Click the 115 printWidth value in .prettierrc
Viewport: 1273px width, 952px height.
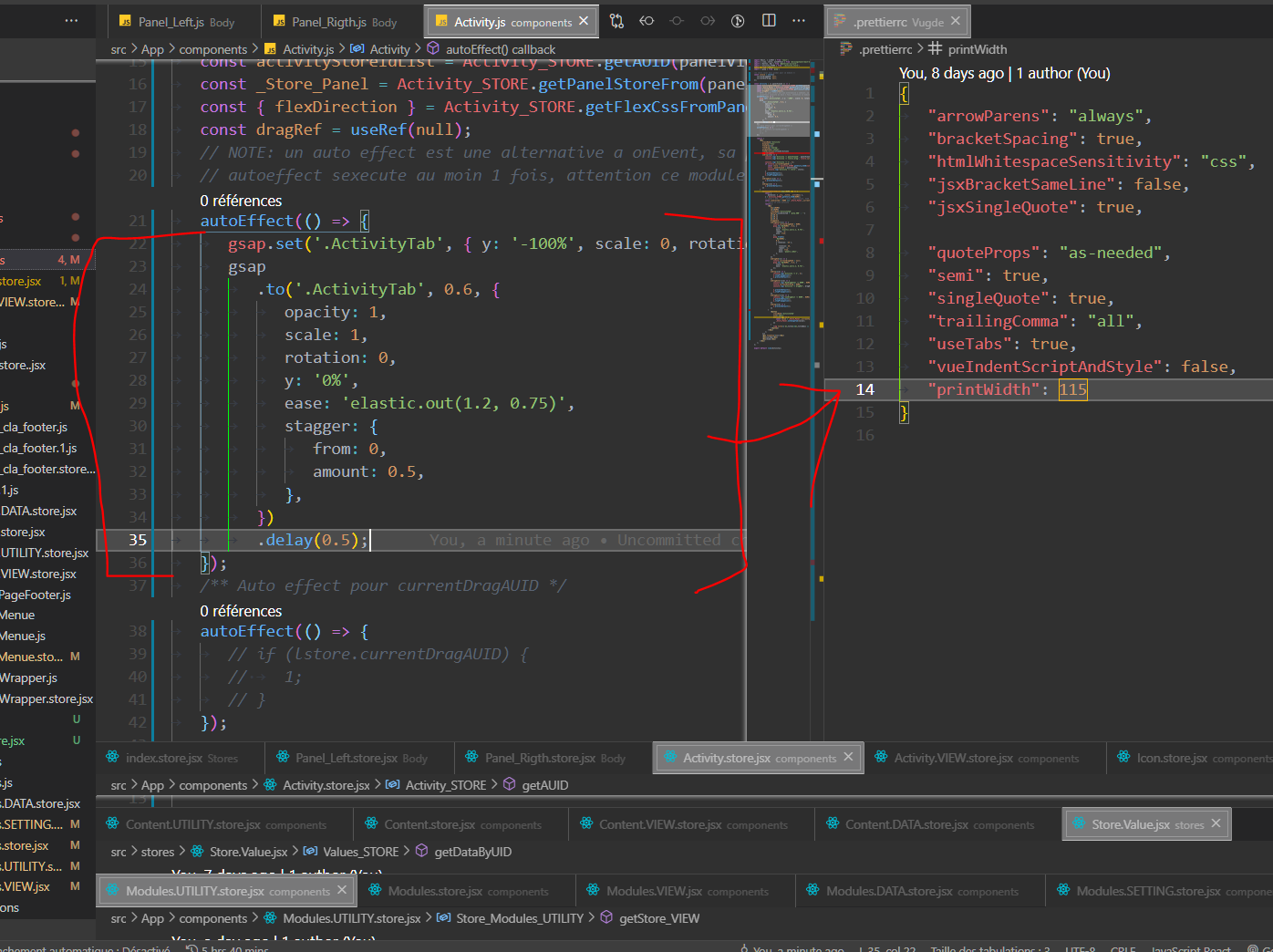(1072, 389)
